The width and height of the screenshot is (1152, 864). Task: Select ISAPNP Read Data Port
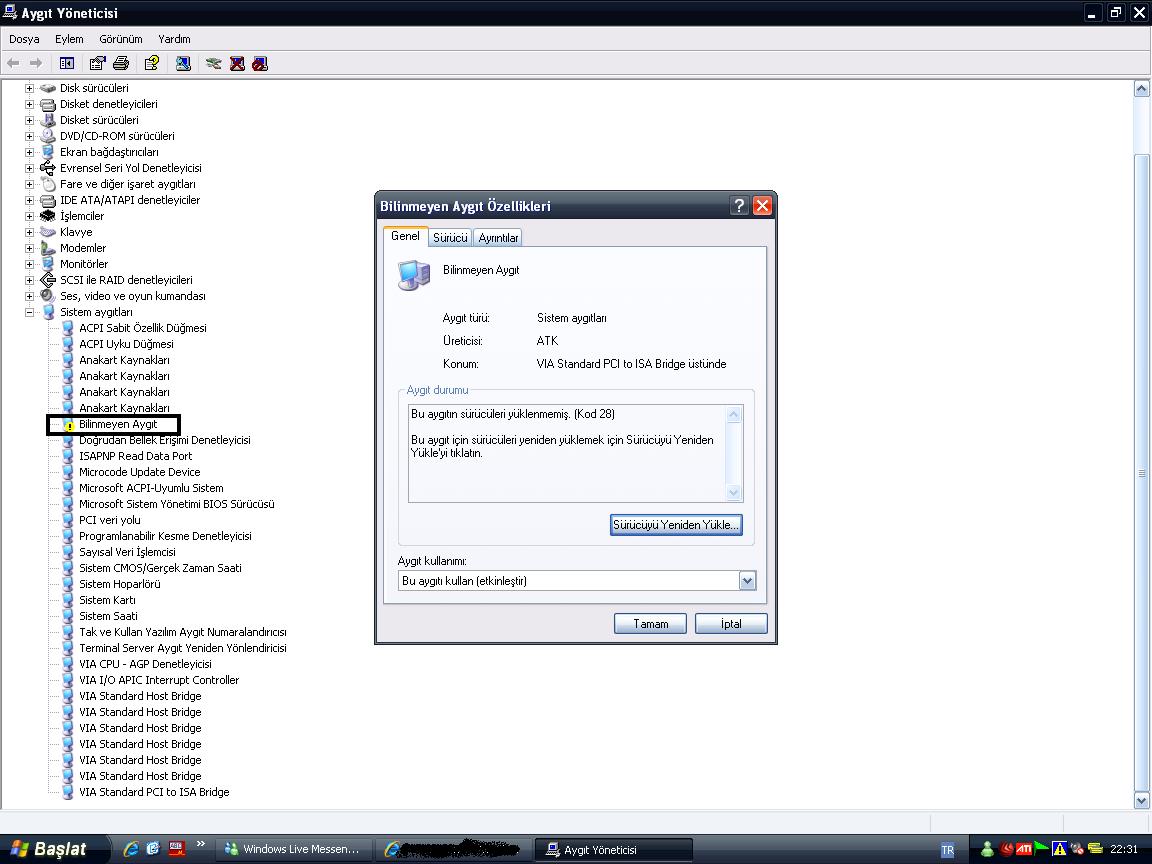pos(135,456)
